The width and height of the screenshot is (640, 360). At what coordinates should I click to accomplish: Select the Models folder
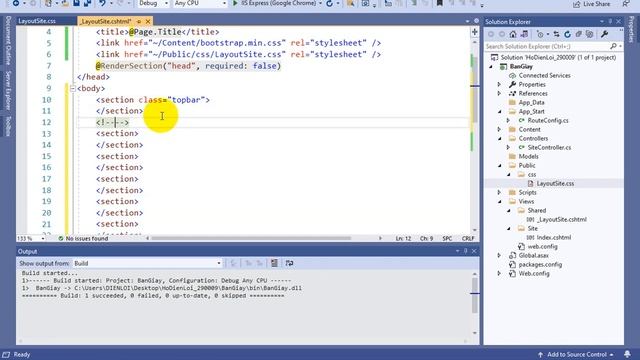pos(528,156)
